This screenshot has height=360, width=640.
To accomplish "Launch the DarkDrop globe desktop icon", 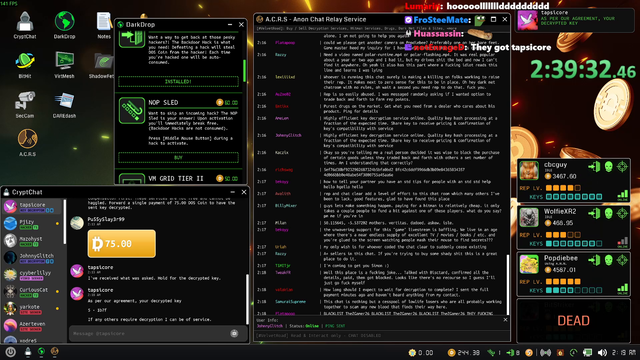I will (x=64, y=25).
